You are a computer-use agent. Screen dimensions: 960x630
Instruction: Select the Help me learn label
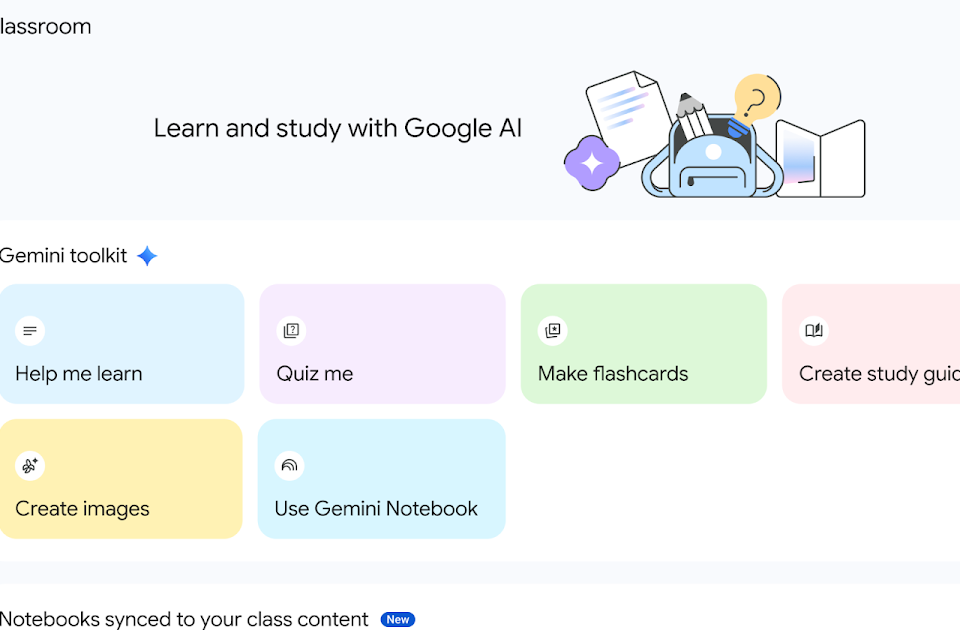[x=79, y=373]
